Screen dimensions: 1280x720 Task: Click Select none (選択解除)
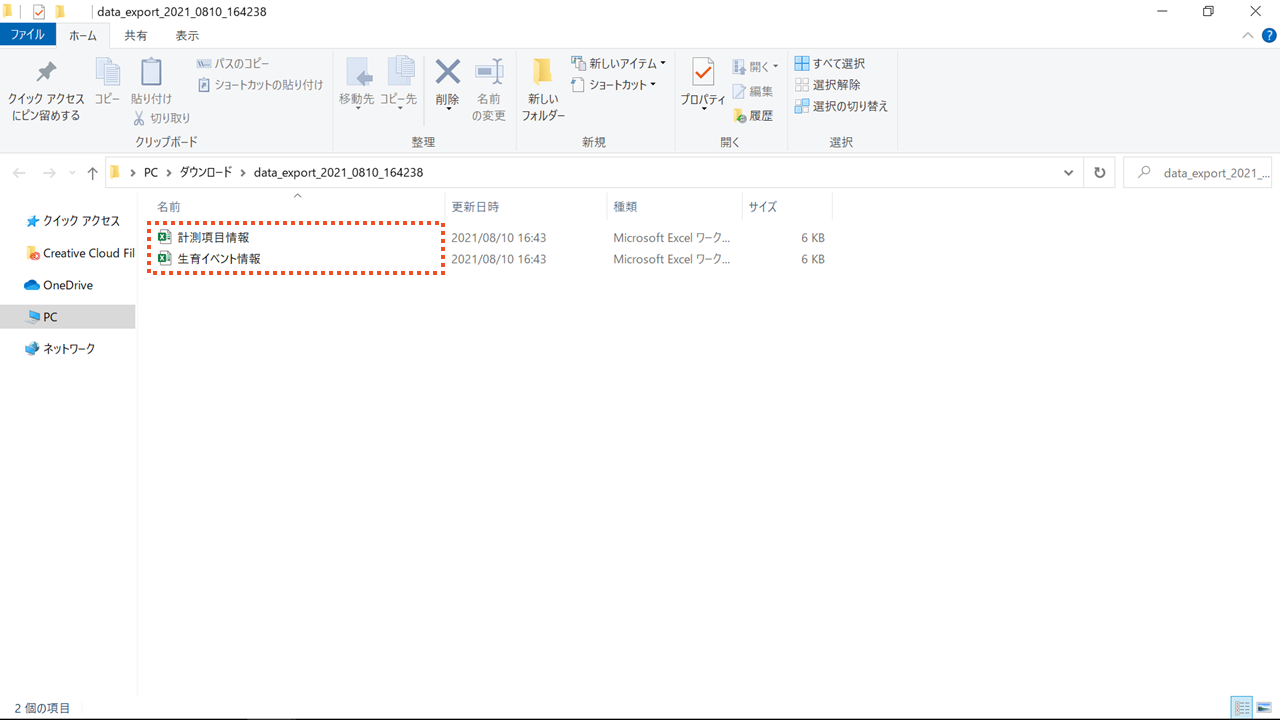tap(828, 85)
